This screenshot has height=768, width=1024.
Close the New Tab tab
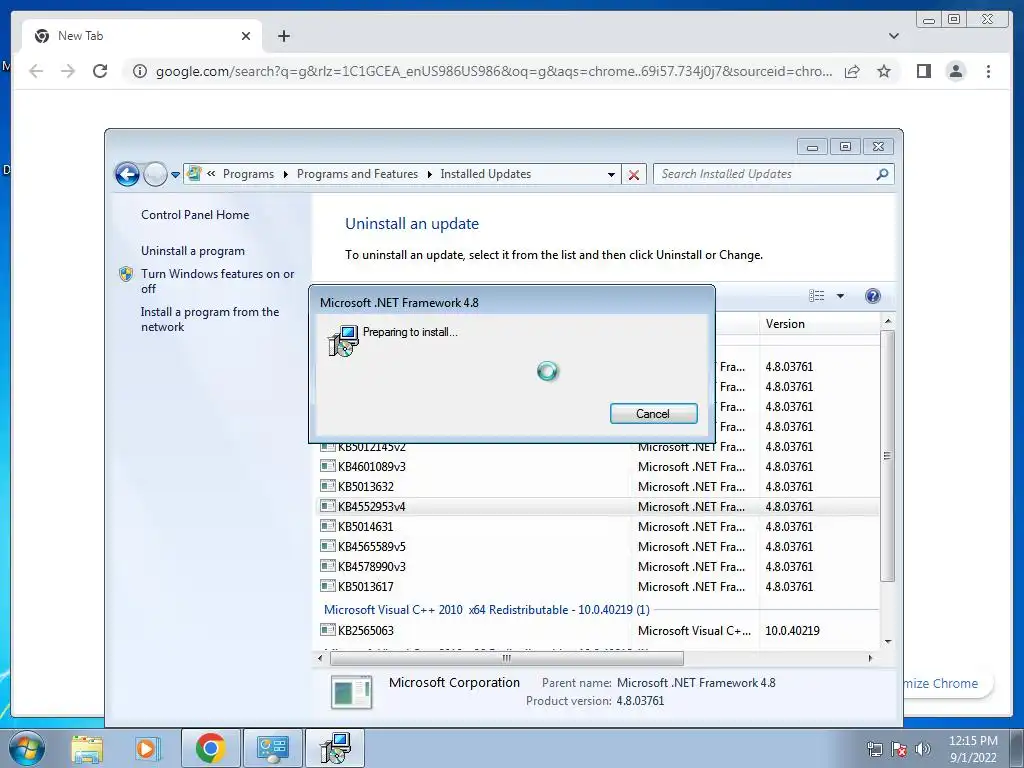[246, 36]
